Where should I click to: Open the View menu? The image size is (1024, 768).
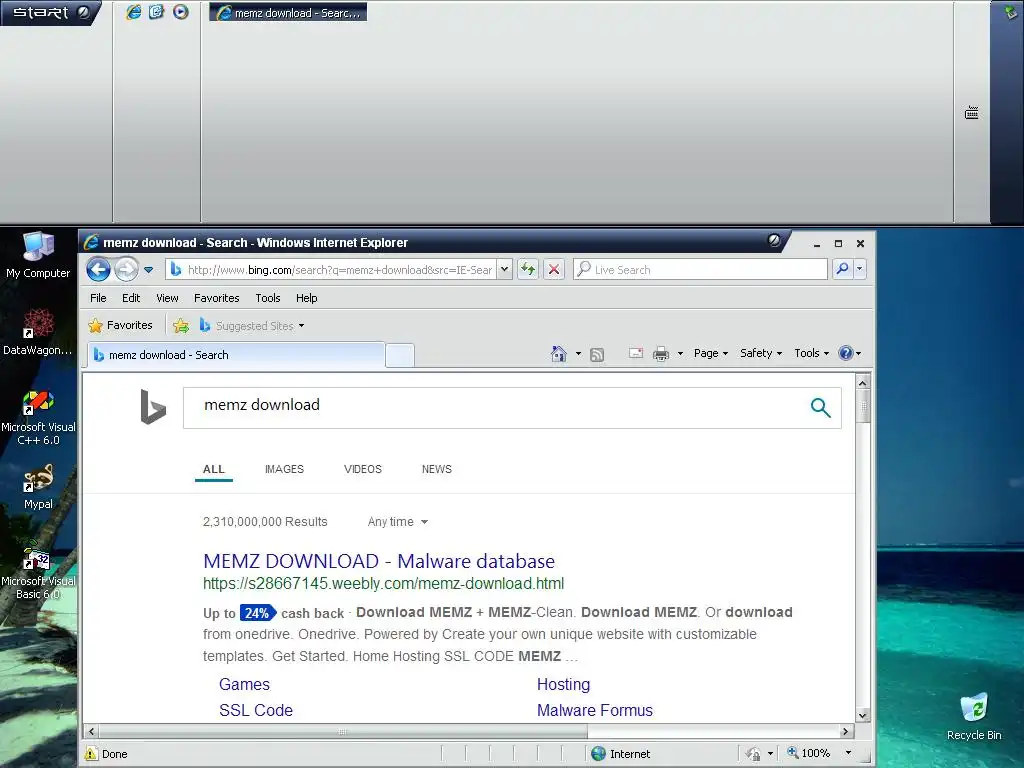[x=167, y=298]
